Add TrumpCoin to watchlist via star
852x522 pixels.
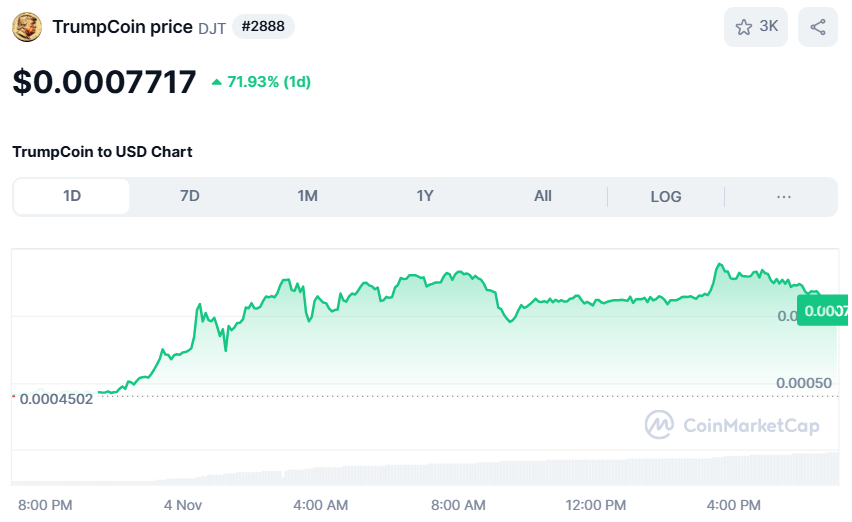point(744,27)
